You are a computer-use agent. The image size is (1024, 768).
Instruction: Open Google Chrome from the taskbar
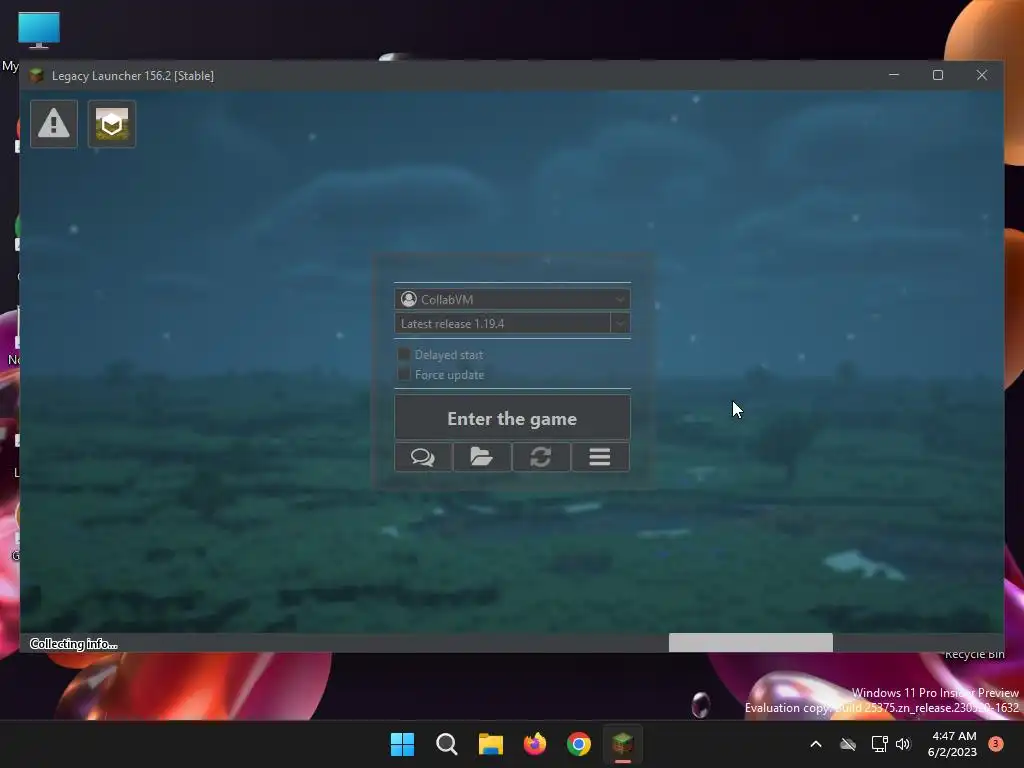coord(579,744)
